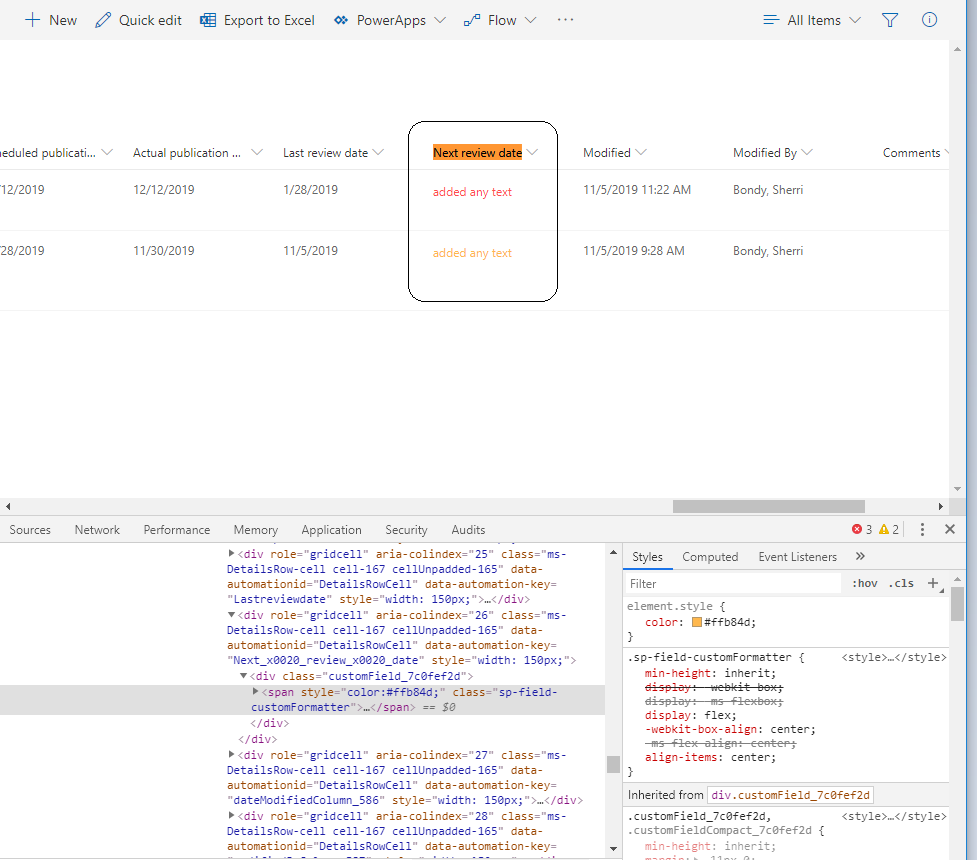Open DevTools customize menu via vertical dots
The width and height of the screenshot is (977, 860).
(x=922, y=529)
